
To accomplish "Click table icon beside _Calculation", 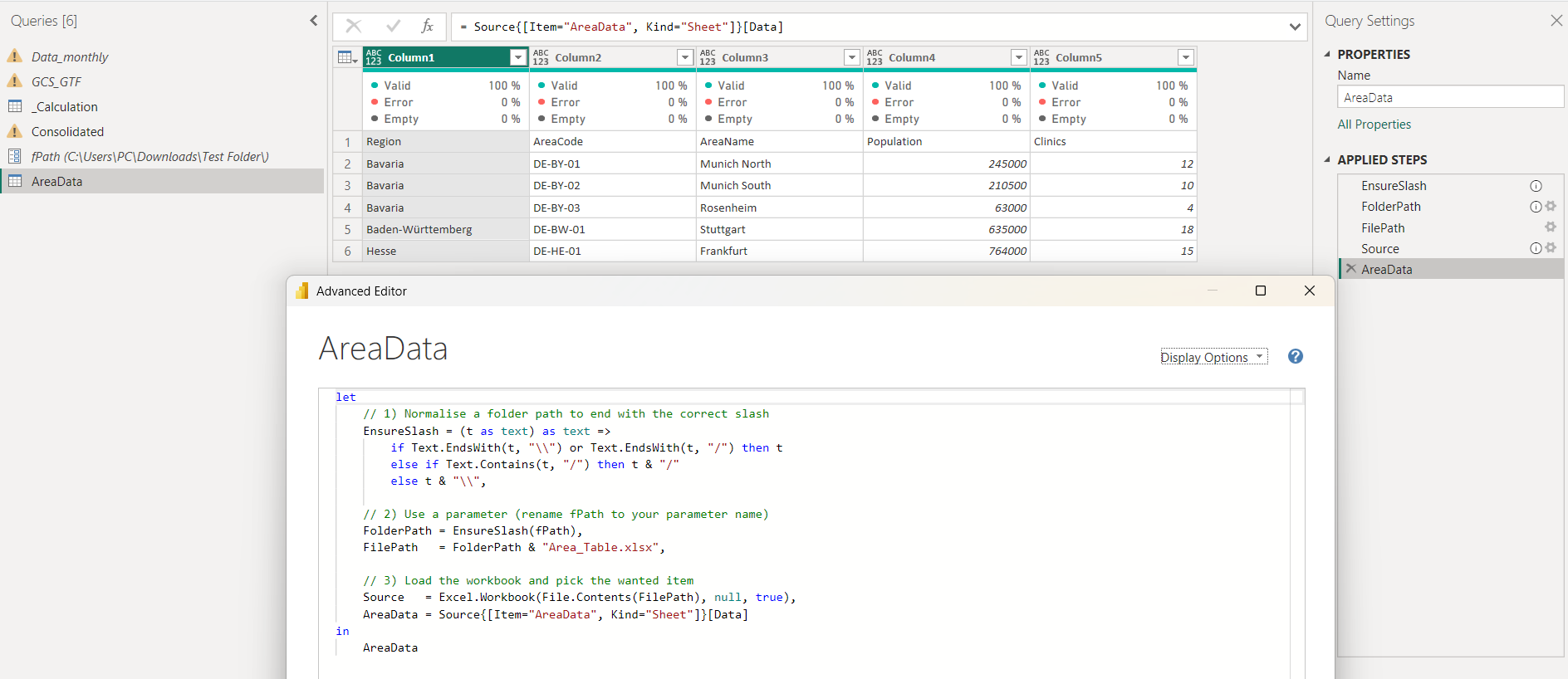I will pos(15,106).
